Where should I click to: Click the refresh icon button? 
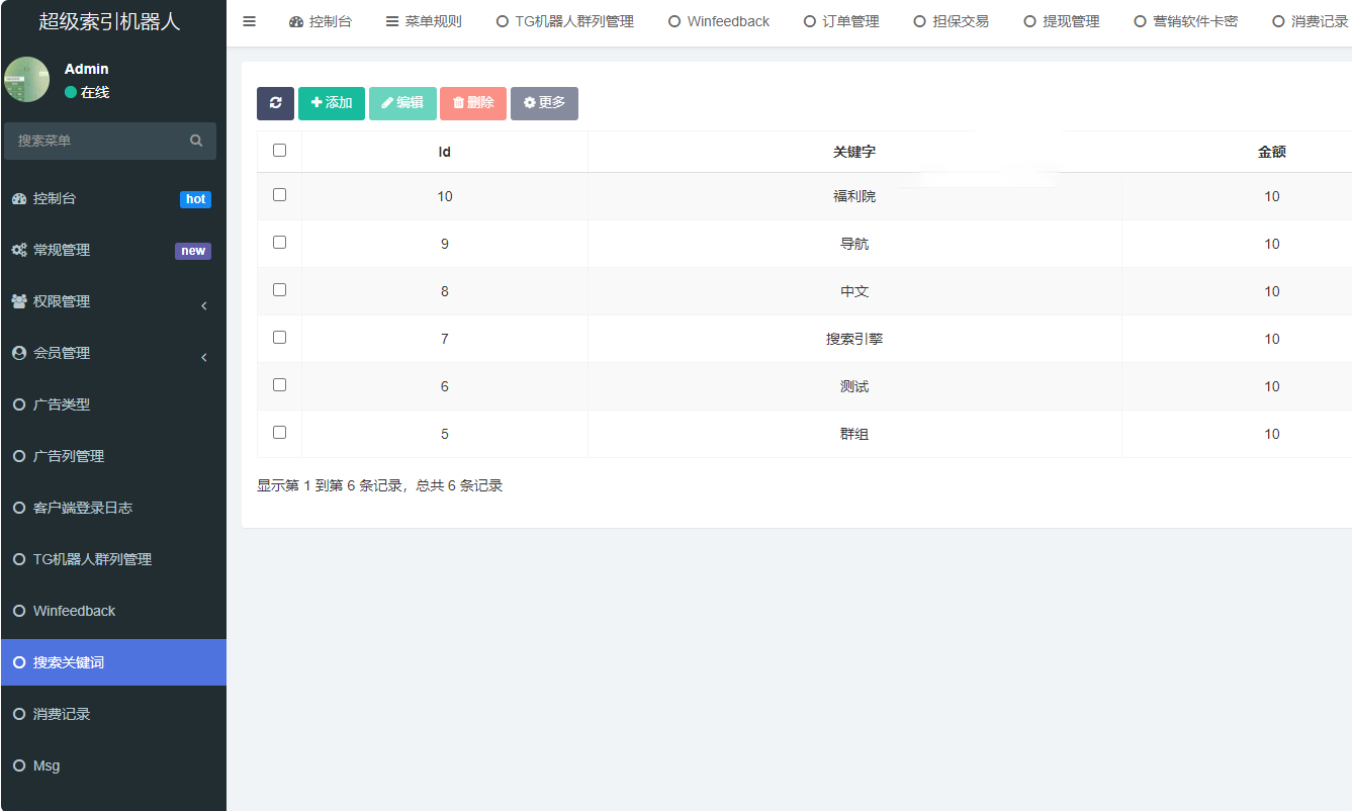[275, 103]
